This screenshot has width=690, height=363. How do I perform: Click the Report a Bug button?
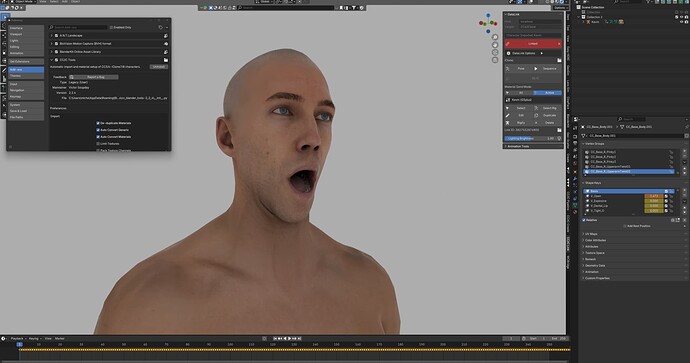(94, 77)
